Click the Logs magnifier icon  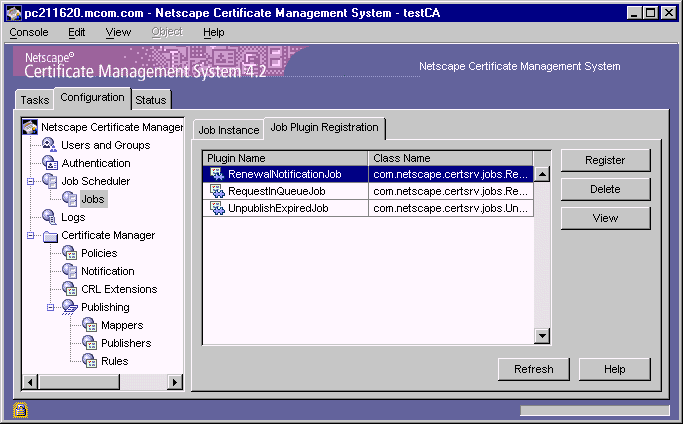pos(49,217)
